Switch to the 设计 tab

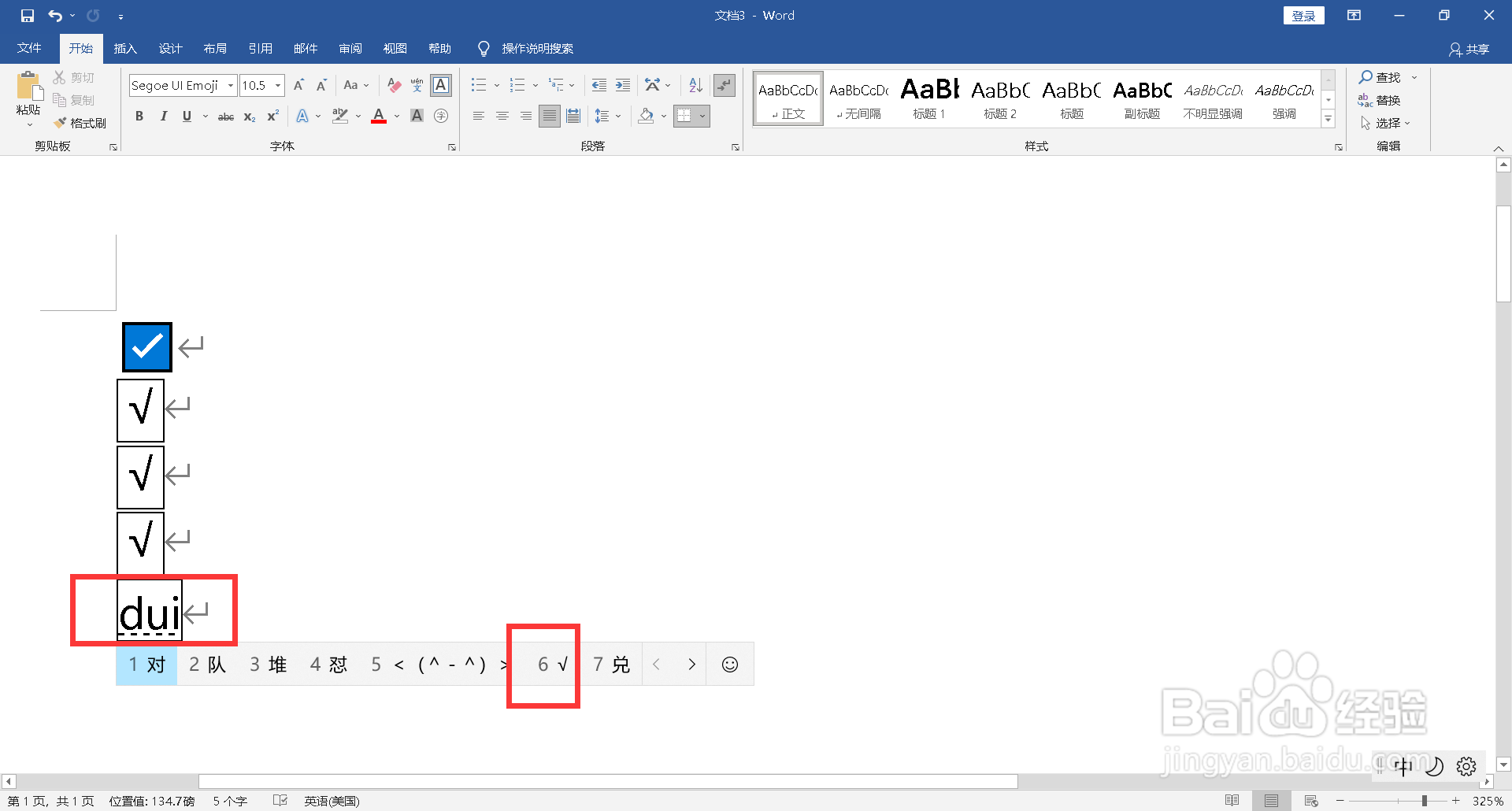170,48
